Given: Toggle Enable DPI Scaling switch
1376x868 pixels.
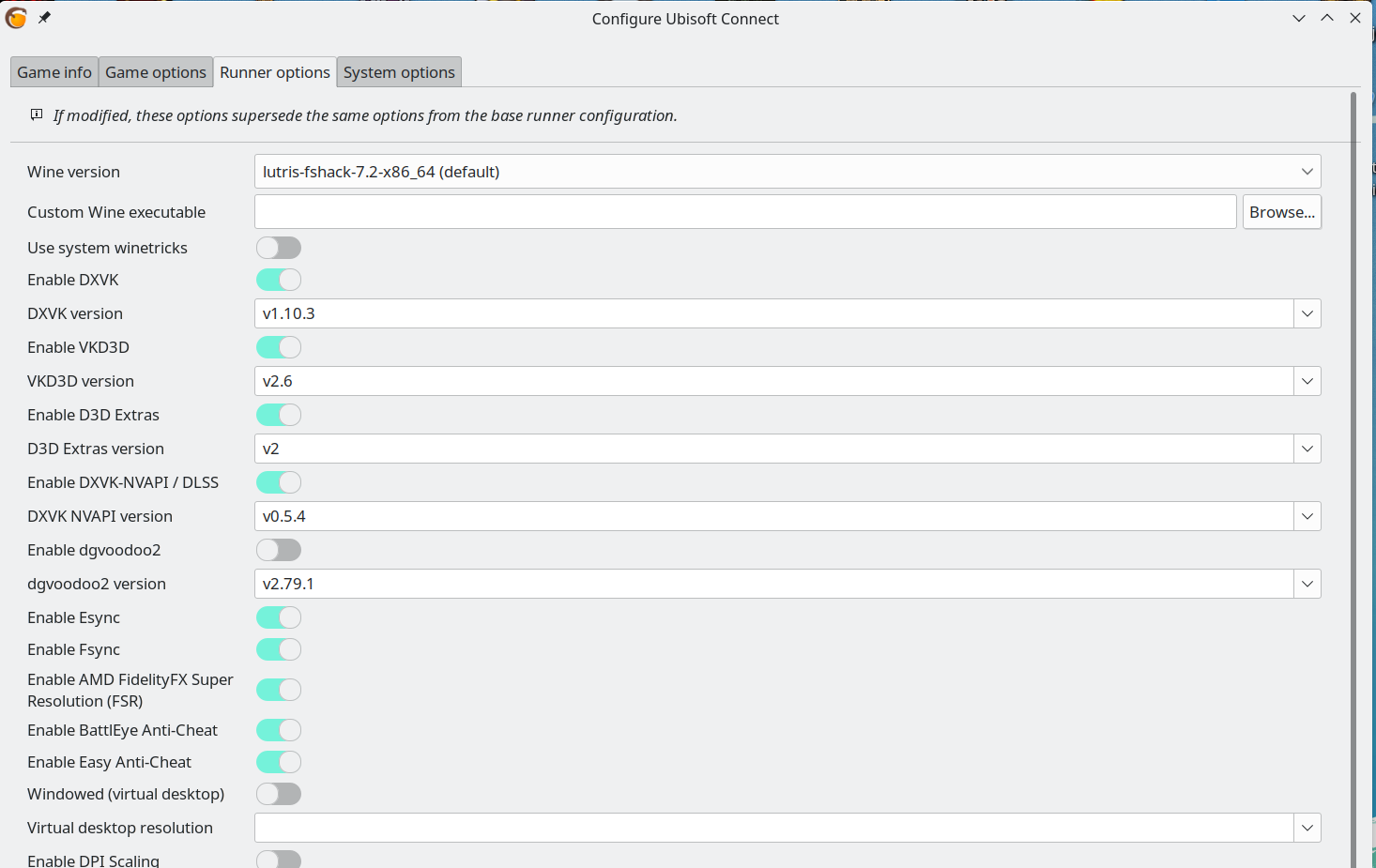Looking at the screenshot, I should [x=279, y=859].
